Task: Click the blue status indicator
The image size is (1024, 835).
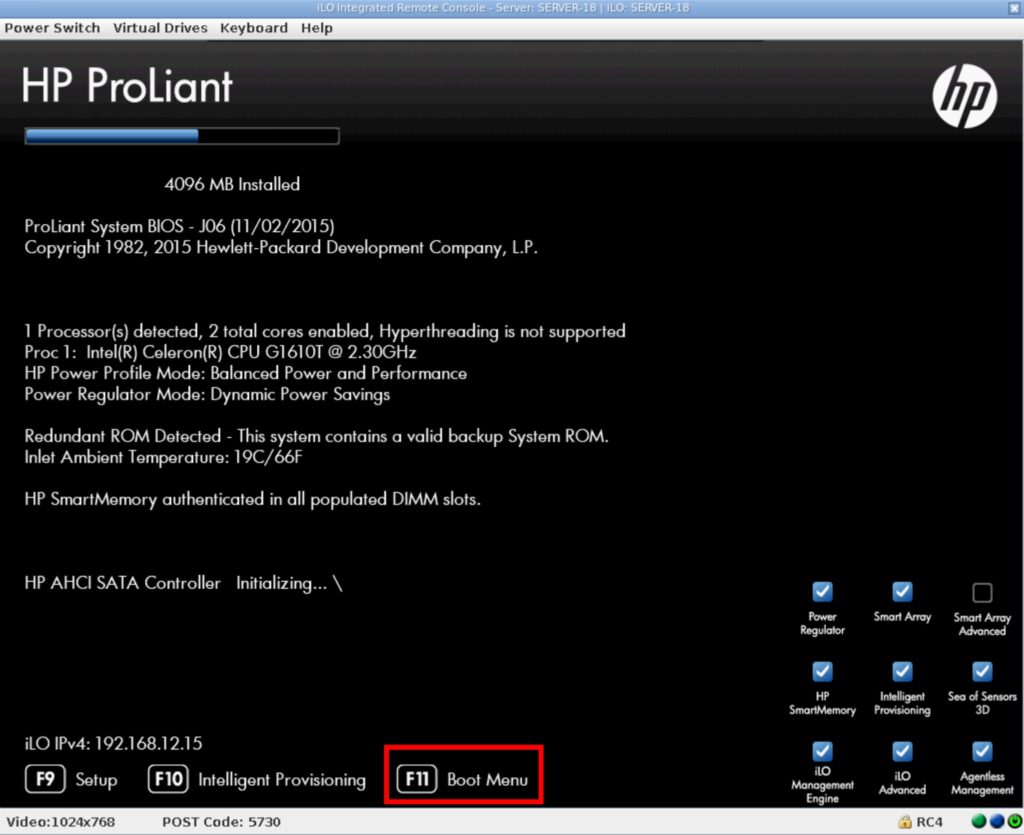Action: (997, 821)
